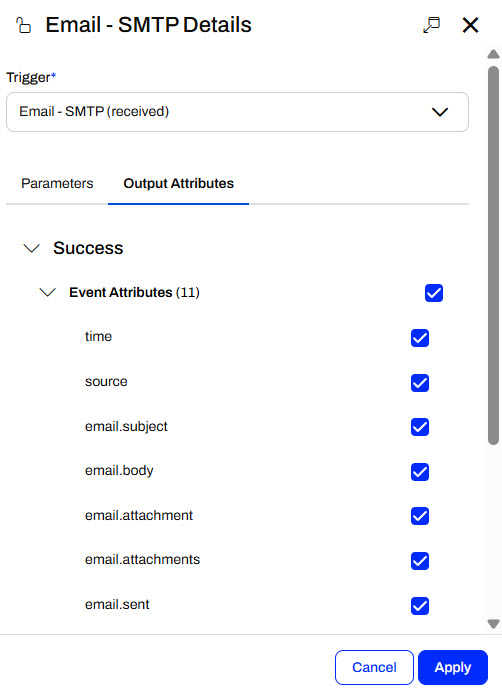Click the lock icon beside the title

point(23,25)
